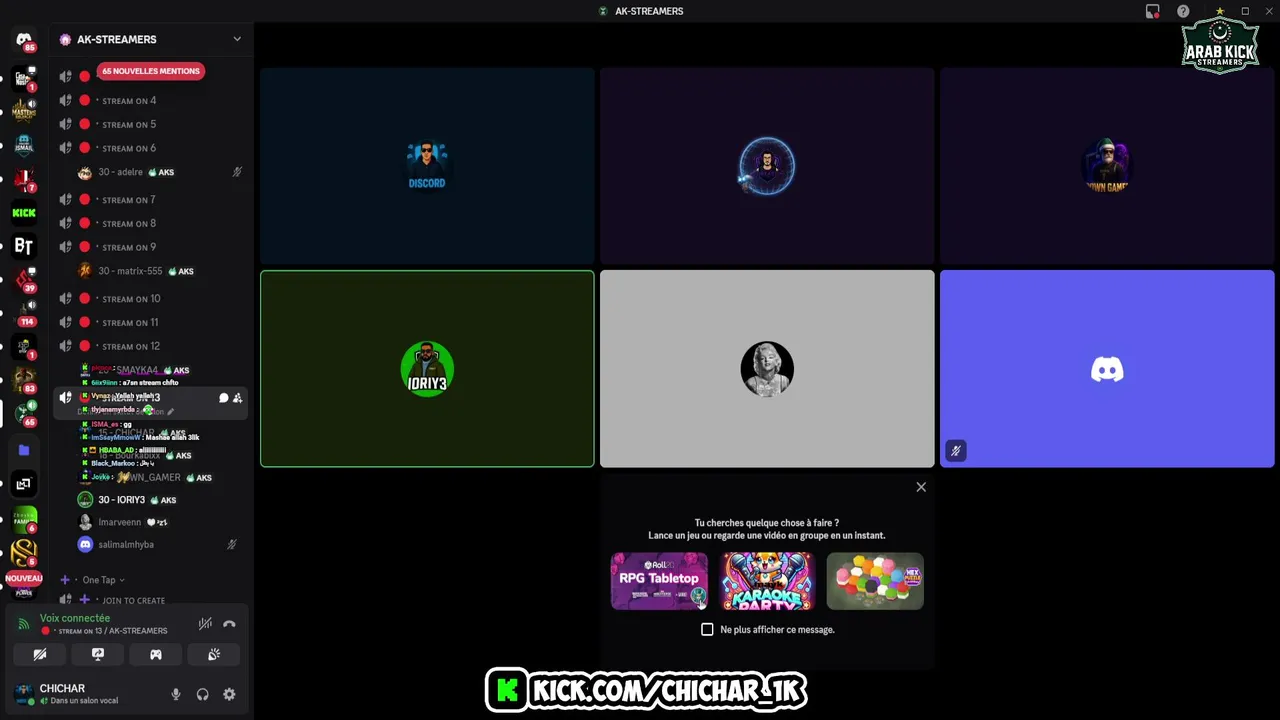Open the server icon with badge 83
The width and height of the screenshot is (1280, 720).
point(24,381)
